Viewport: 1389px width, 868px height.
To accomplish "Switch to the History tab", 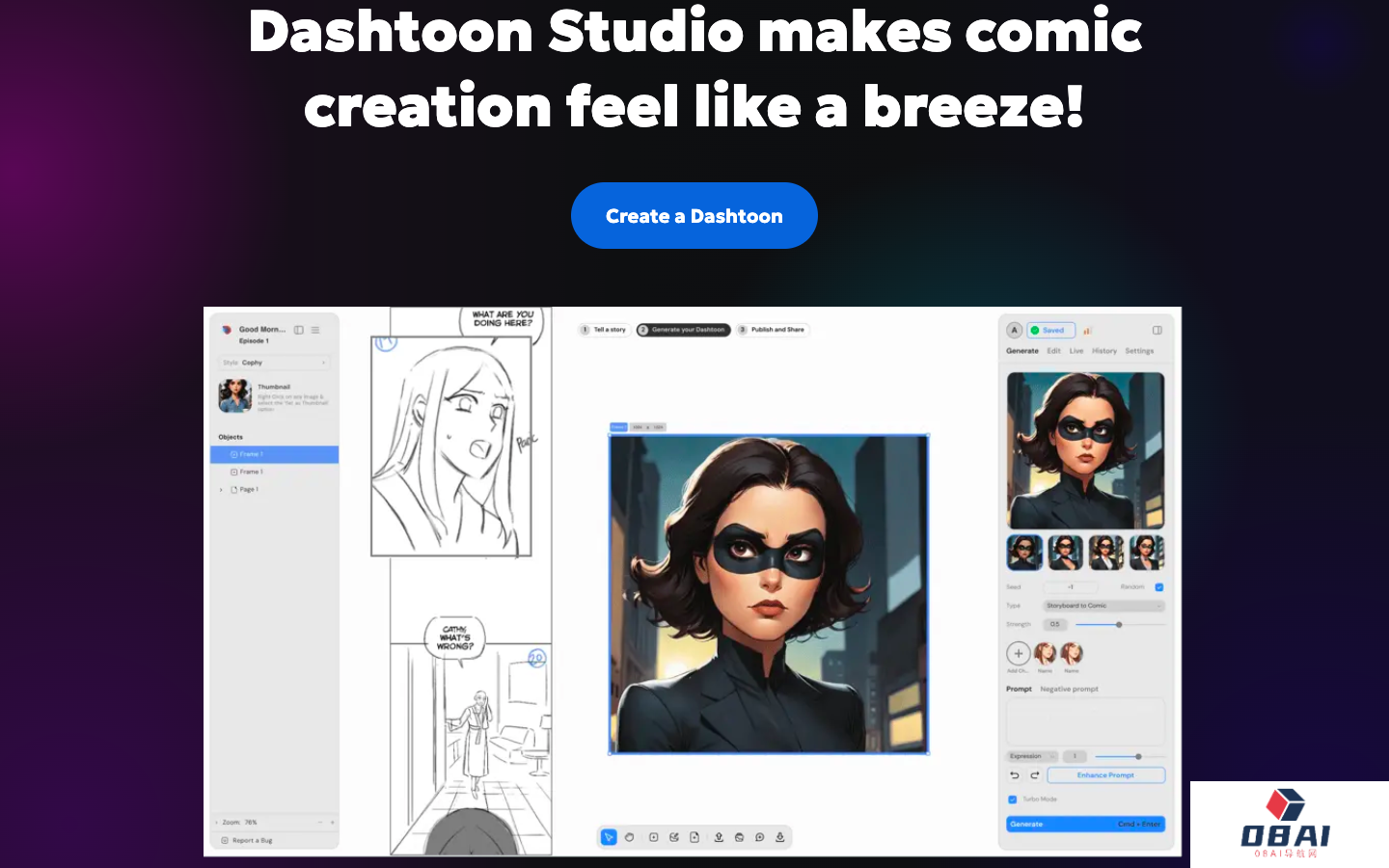I will click(1104, 351).
